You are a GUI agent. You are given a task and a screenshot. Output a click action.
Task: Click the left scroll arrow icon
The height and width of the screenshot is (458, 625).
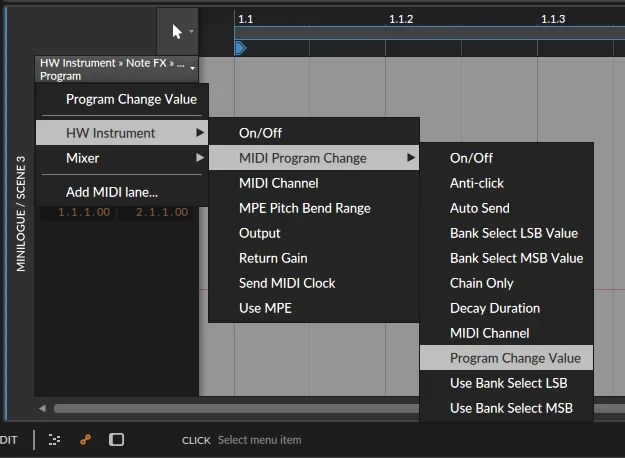click(42, 408)
